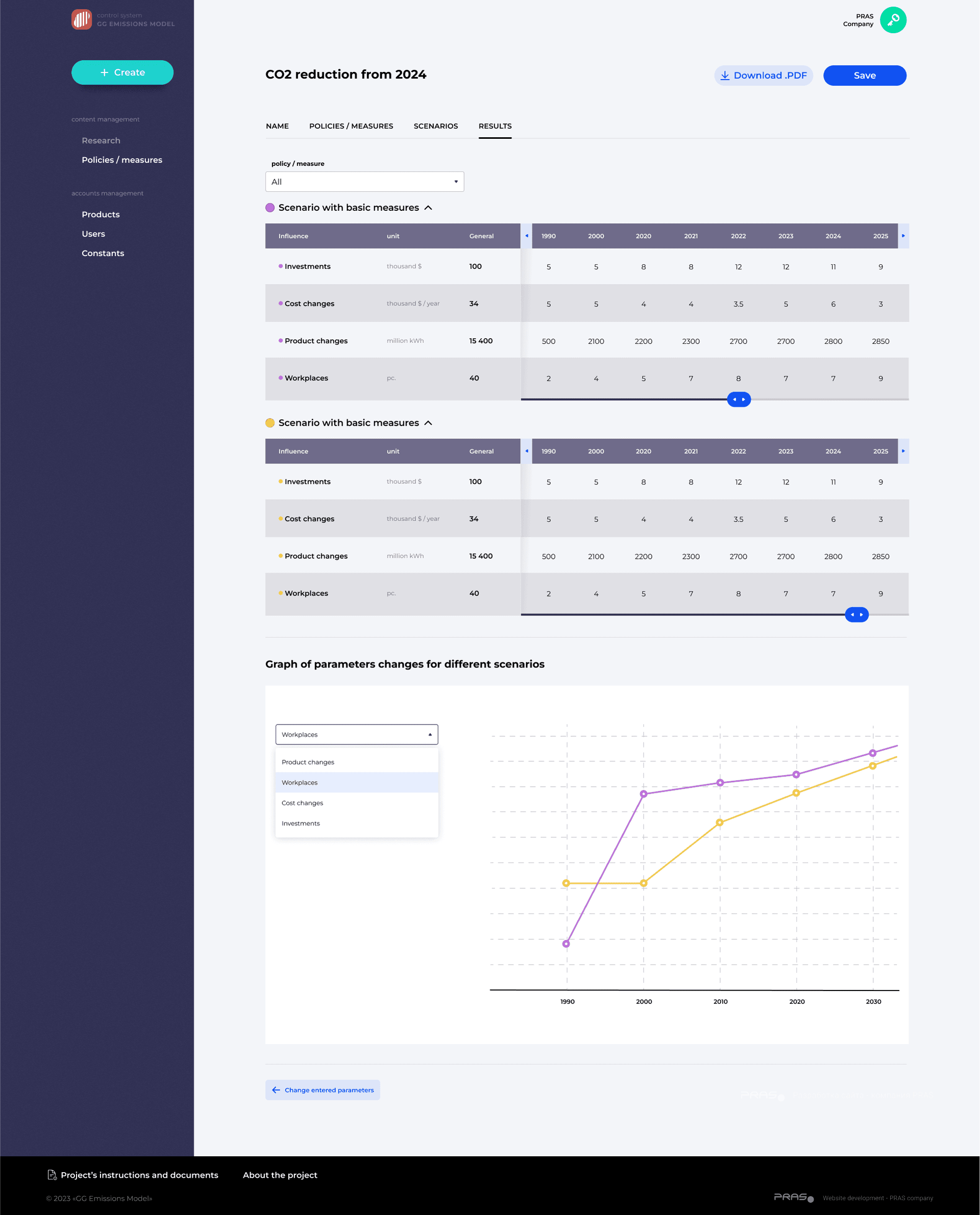Open About the project link
The height and width of the screenshot is (1215, 980).
[280, 1175]
